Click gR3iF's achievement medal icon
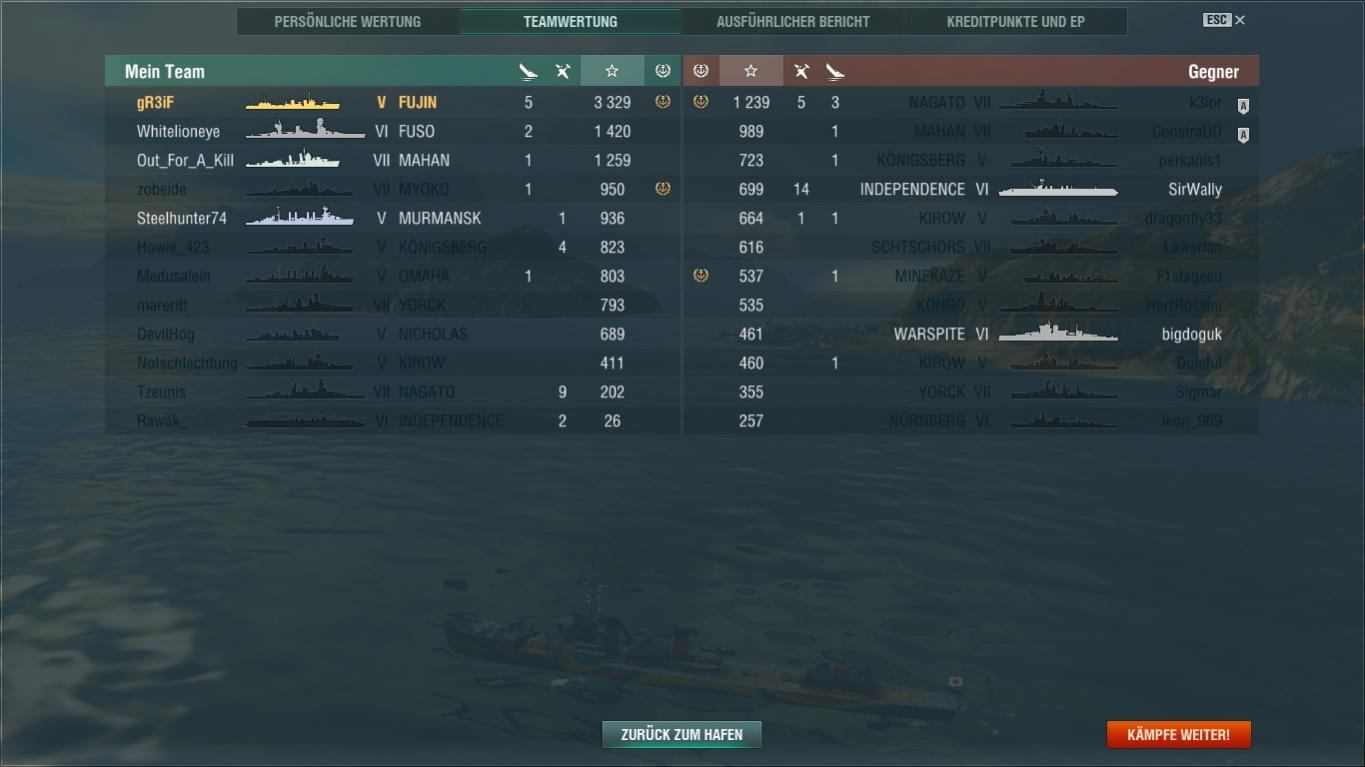This screenshot has width=1365, height=767. point(662,102)
